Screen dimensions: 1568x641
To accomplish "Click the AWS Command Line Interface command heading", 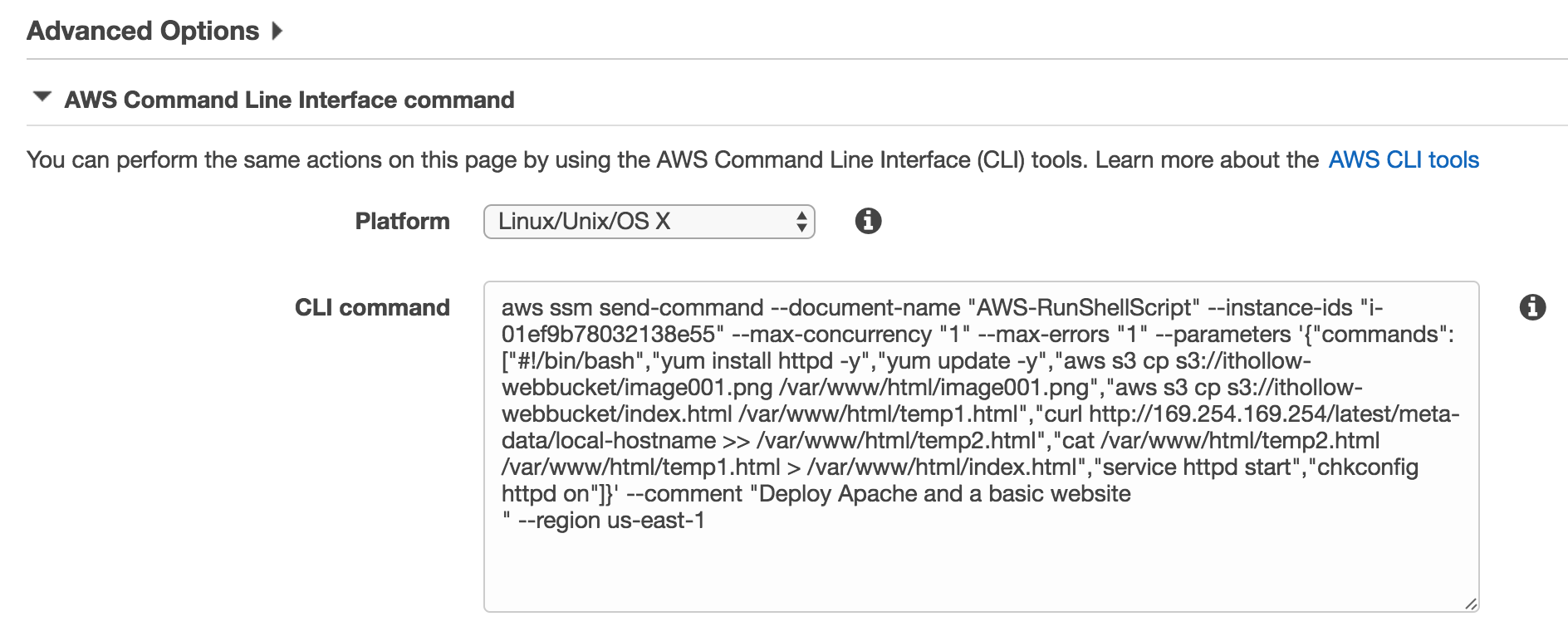I will pos(289,100).
